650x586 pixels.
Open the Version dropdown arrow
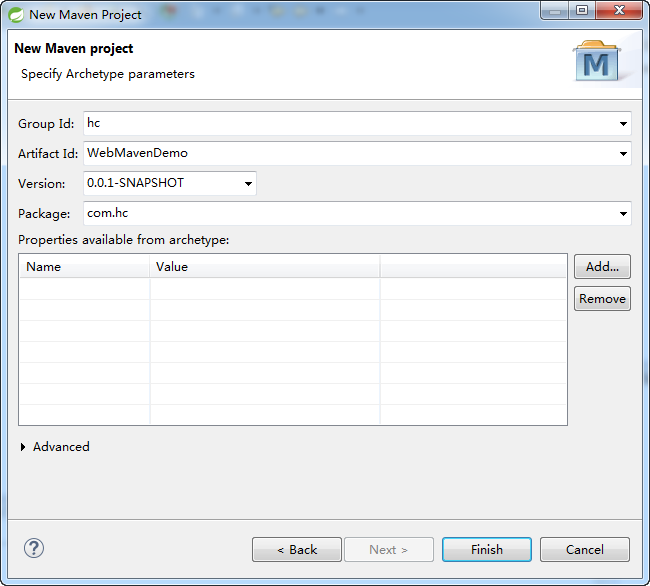click(248, 184)
